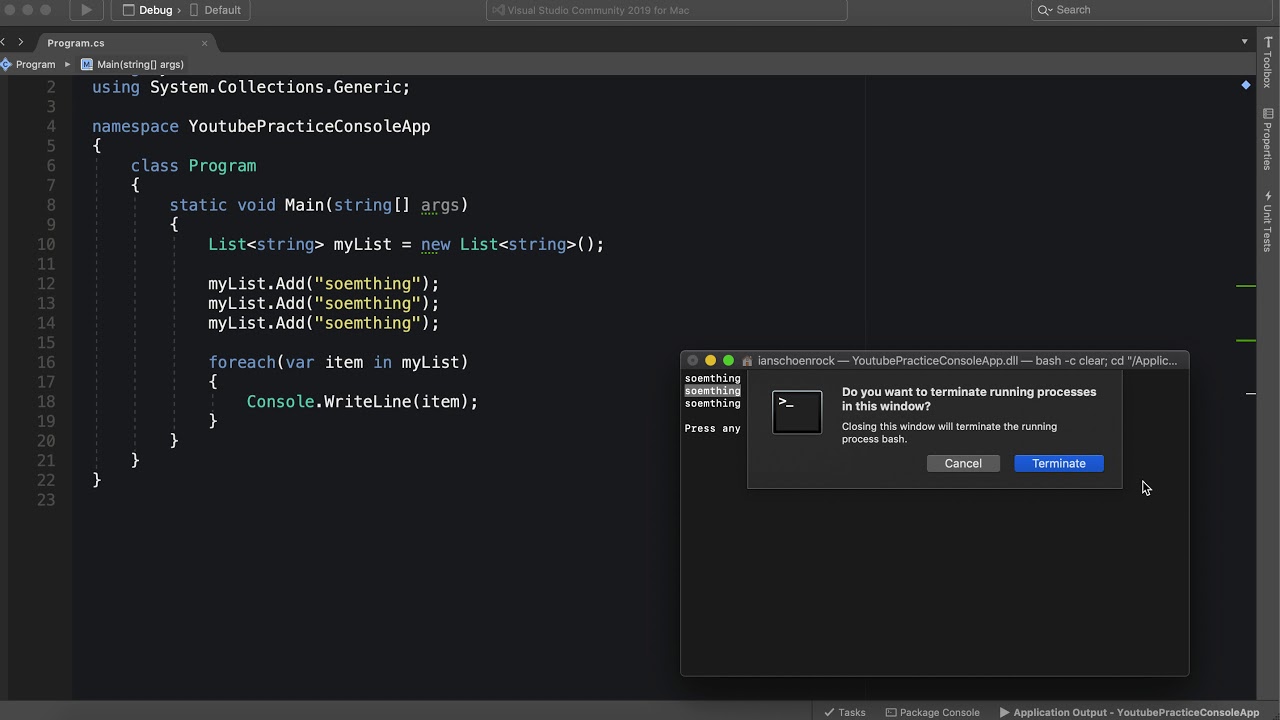Click Cancel in the Terminal dialog
1280x720 pixels.
pyautogui.click(x=963, y=463)
